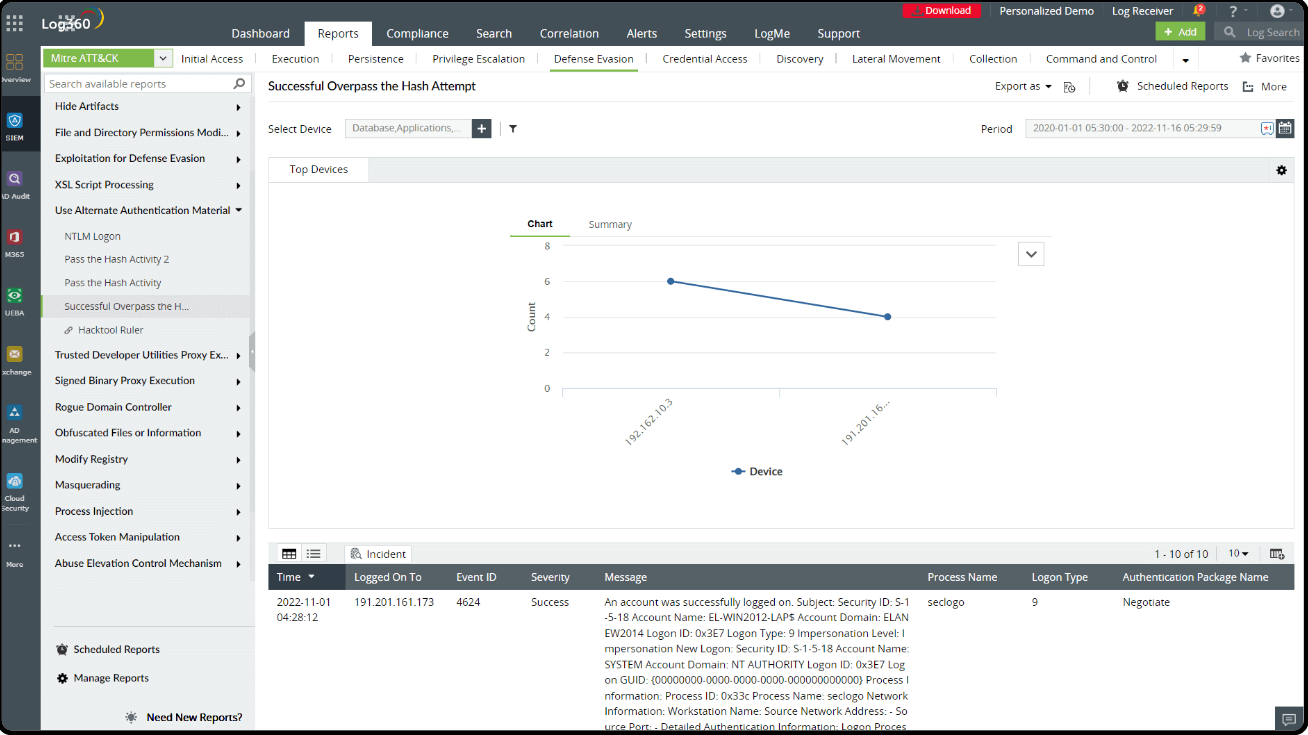The width and height of the screenshot is (1308, 735).
Task: Open the rows per page 10 dropdown
Action: (1239, 553)
